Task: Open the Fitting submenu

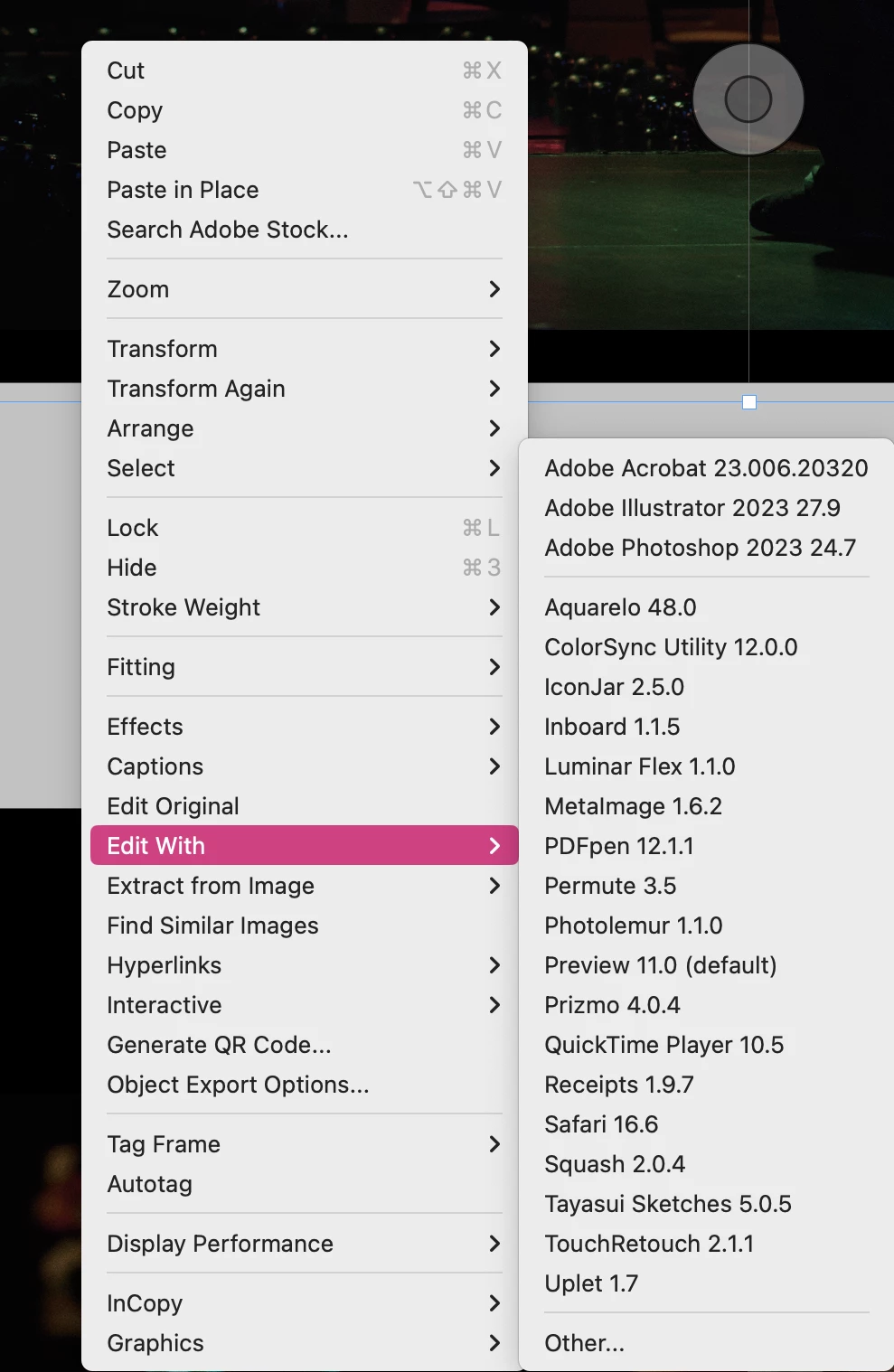Action: 305,667
